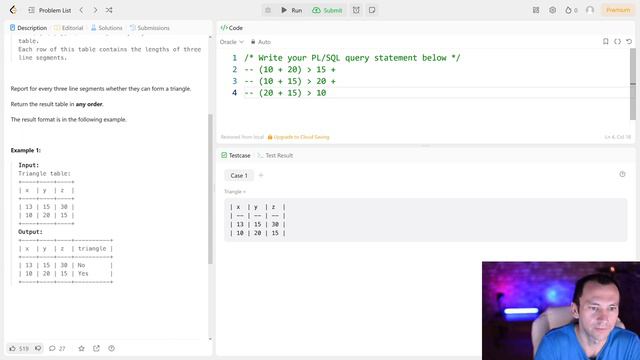Dislike the problem thumbs down icon
The height and width of the screenshot is (360, 640).
coord(38,349)
